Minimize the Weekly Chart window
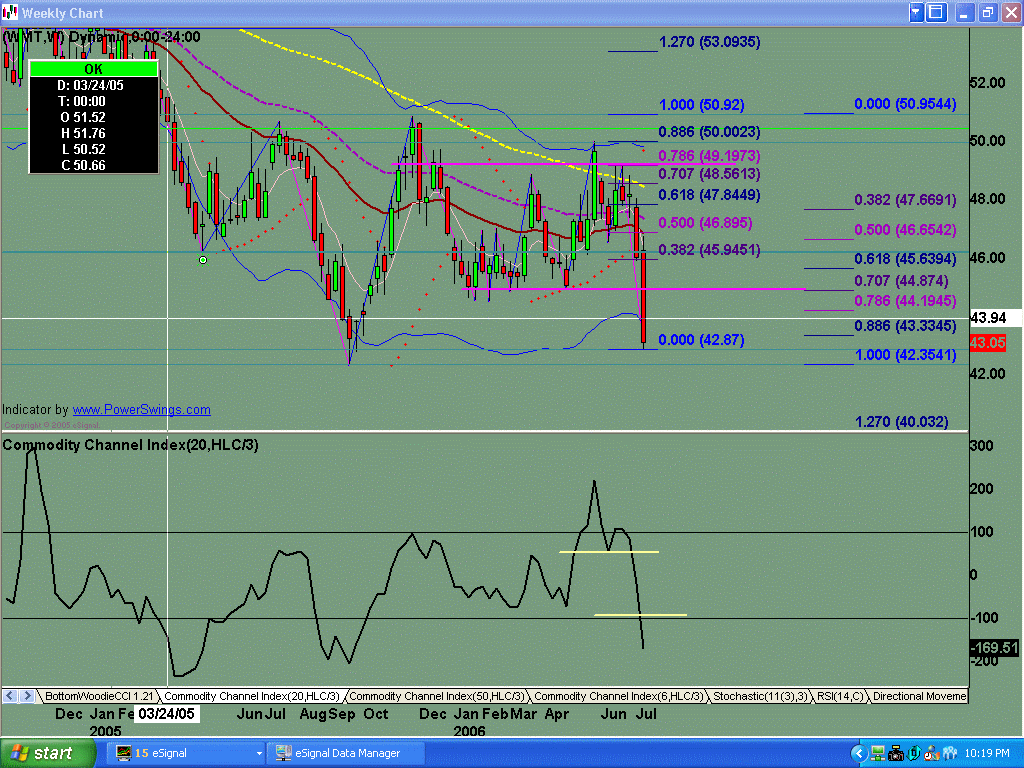The width and height of the screenshot is (1024, 768). 964,12
